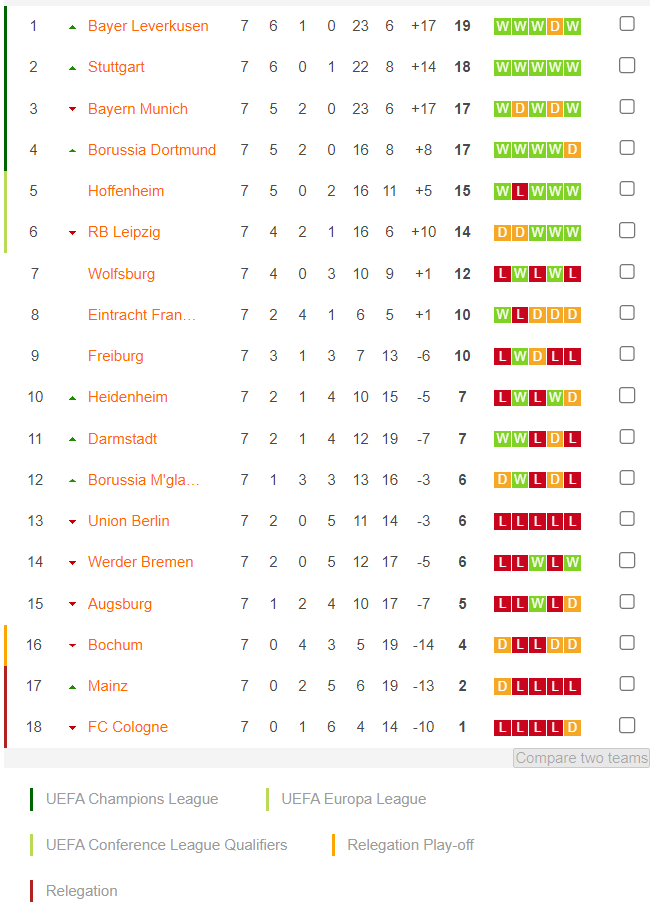
Task: Open the Augsburg team link
Action: [x=119, y=604]
